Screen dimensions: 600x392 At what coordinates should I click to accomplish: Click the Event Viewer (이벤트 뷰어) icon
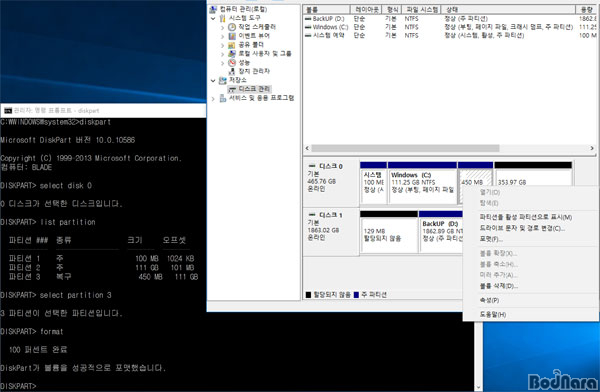(232, 36)
